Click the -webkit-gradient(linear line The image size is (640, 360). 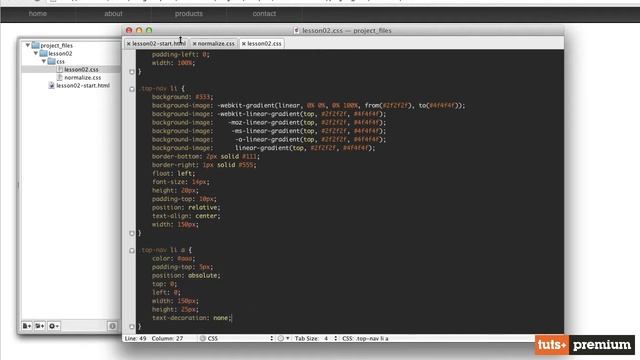(x=308, y=105)
